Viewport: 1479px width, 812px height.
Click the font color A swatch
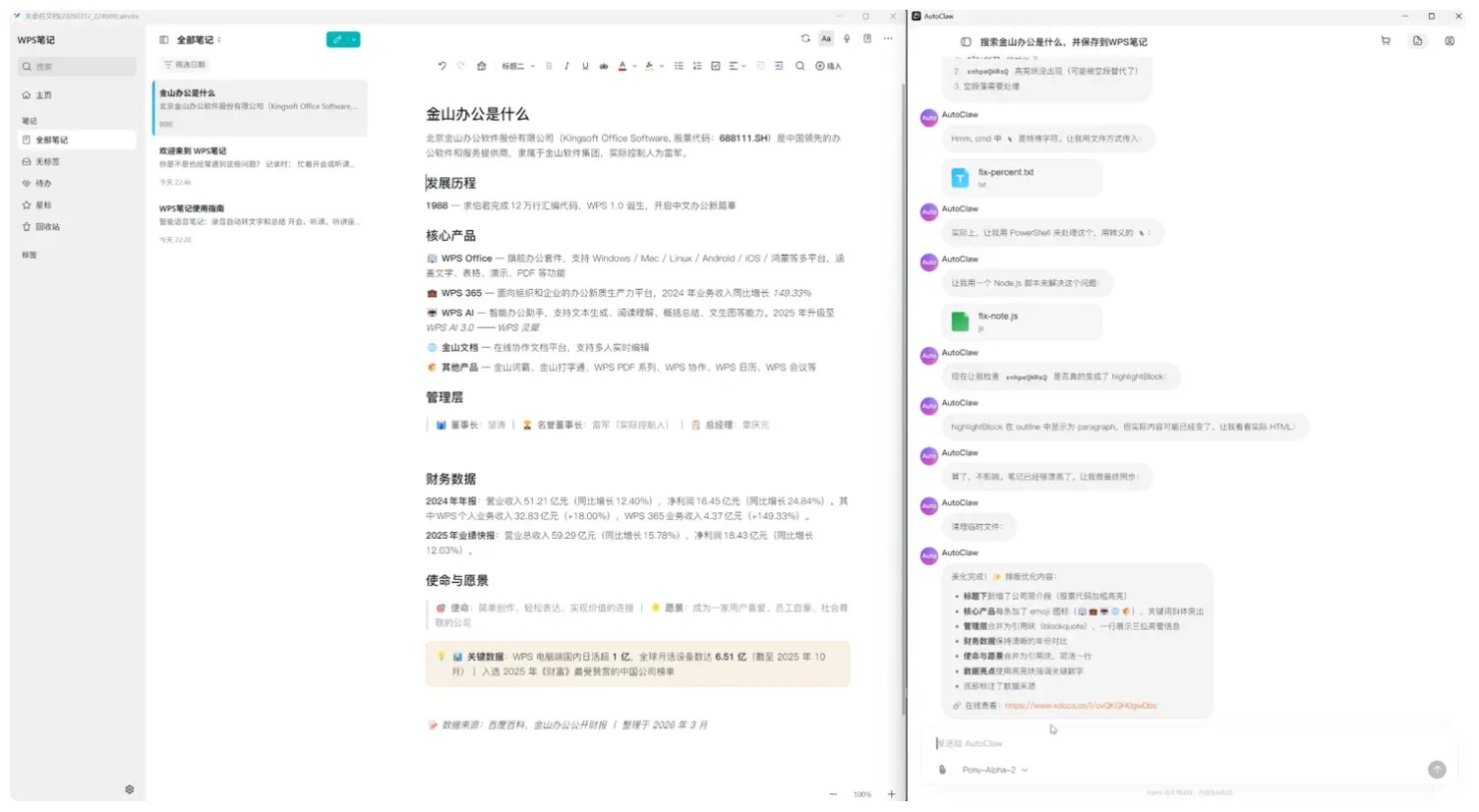coord(622,66)
